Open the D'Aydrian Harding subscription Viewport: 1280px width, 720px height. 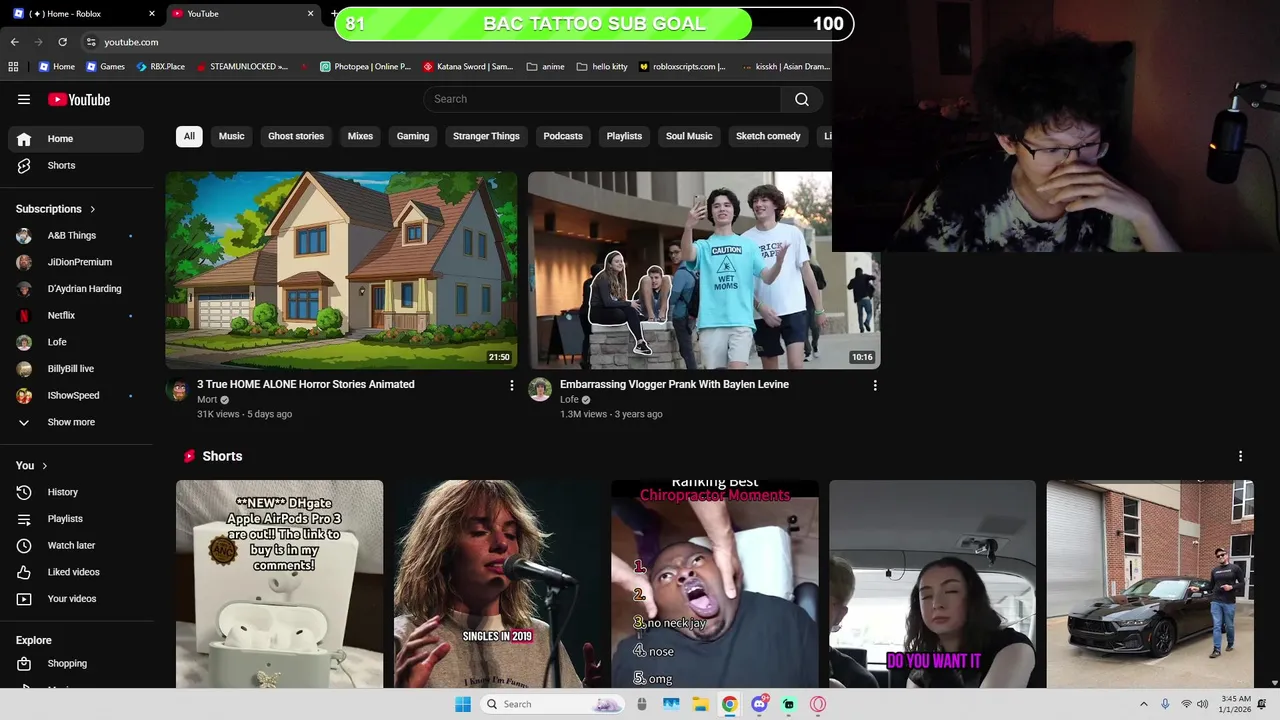tap(76, 289)
